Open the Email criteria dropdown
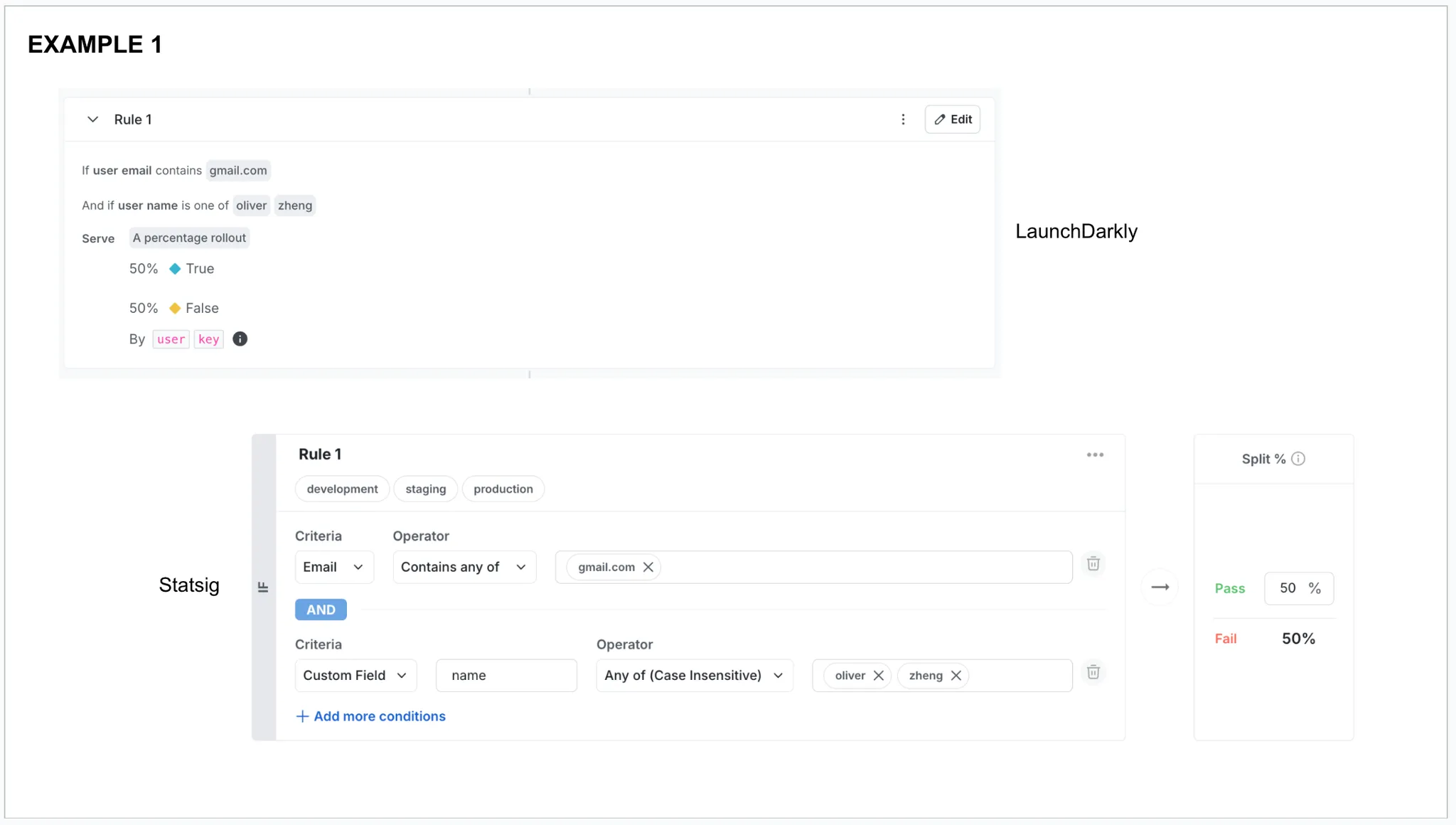 click(x=333, y=567)
